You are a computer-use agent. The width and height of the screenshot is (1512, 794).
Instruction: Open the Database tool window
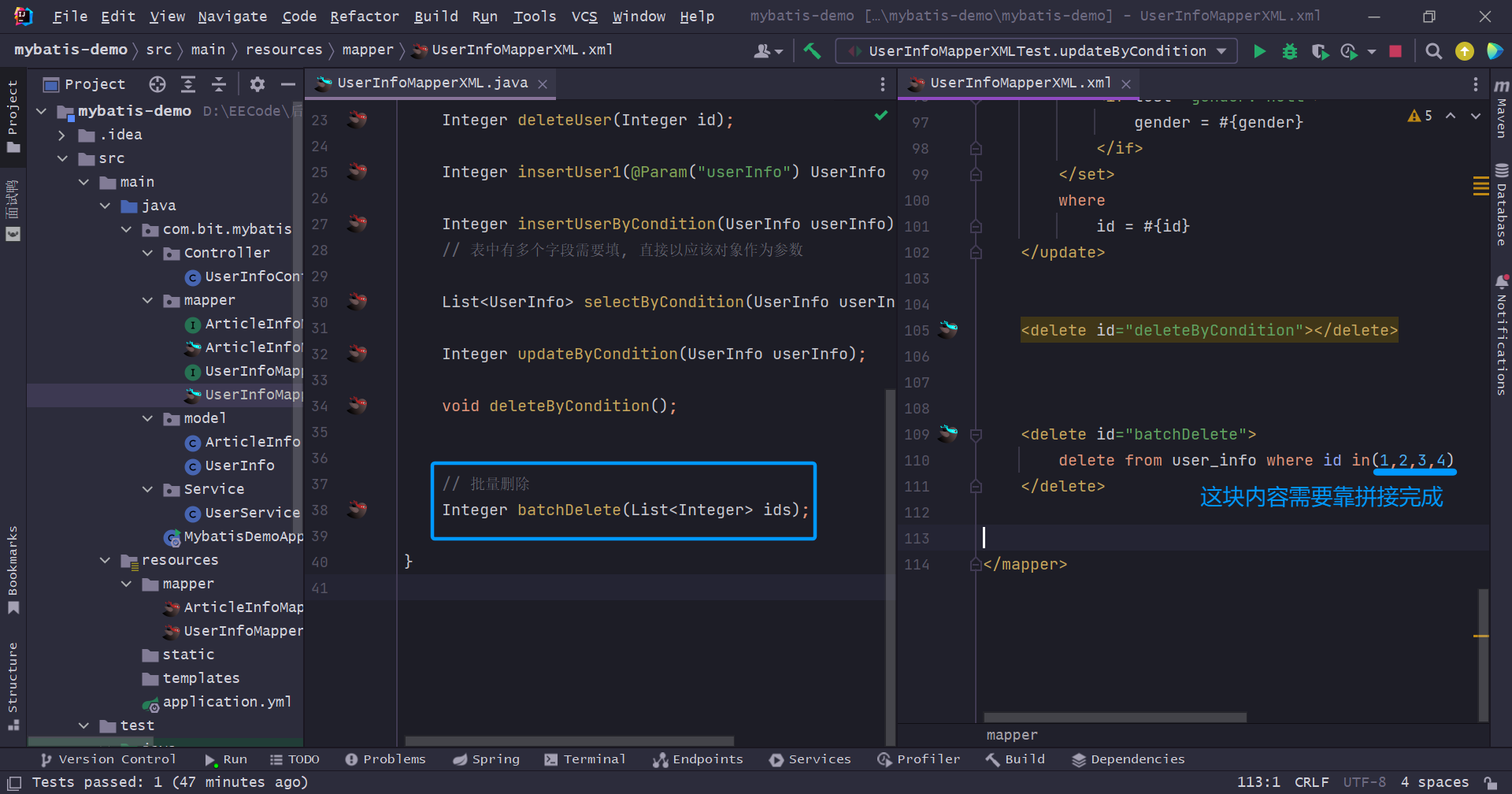(1501, 205)
